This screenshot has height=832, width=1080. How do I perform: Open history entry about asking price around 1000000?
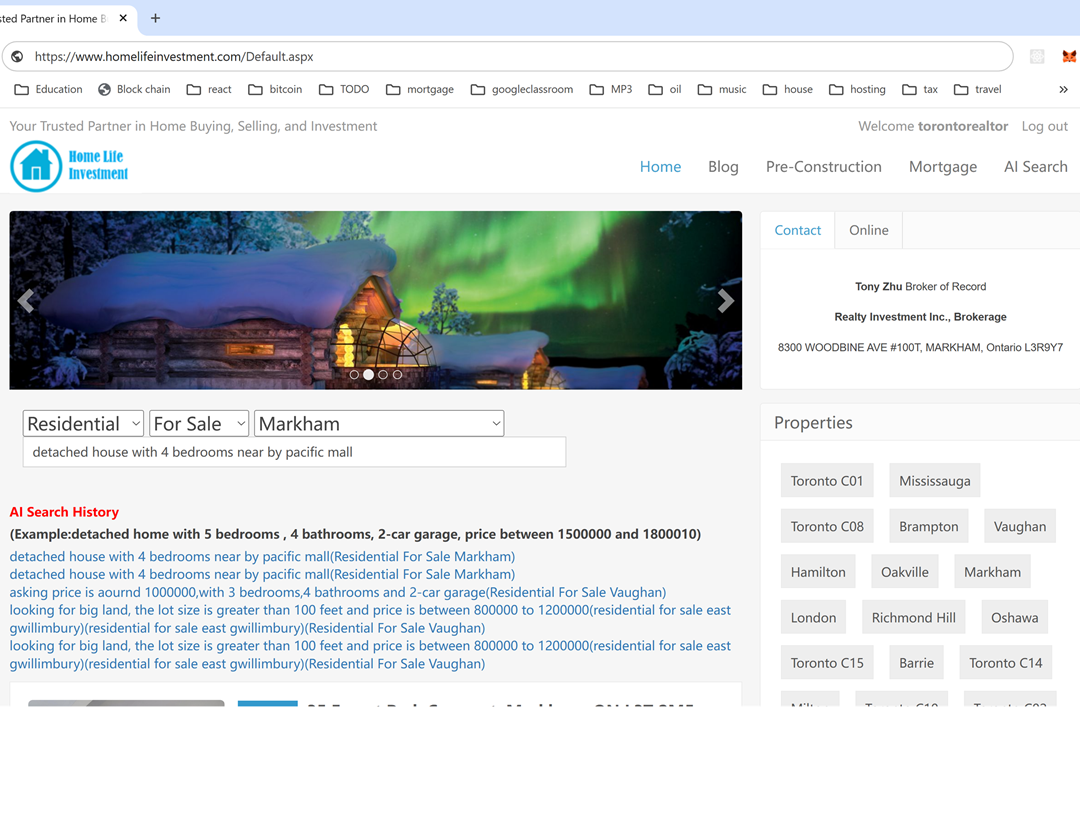338,592
